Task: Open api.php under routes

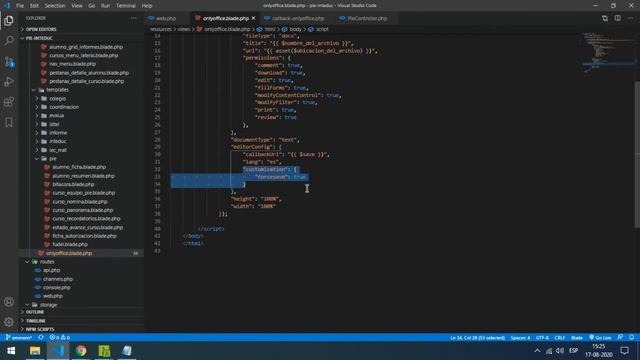Action: (x=51, y=270)
